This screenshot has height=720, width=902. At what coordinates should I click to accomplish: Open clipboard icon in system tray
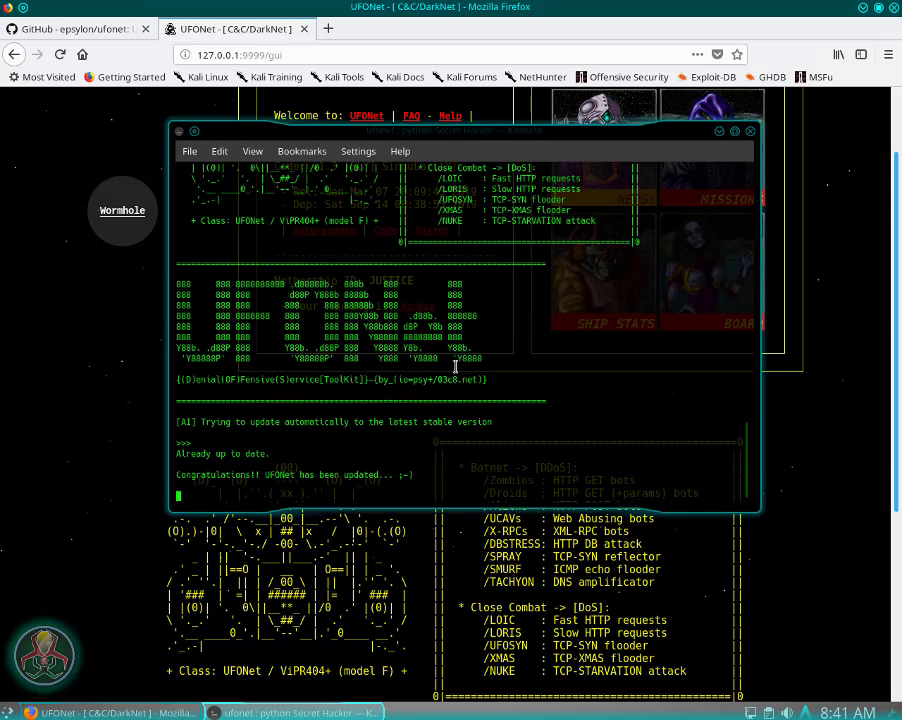pos(769,713)
